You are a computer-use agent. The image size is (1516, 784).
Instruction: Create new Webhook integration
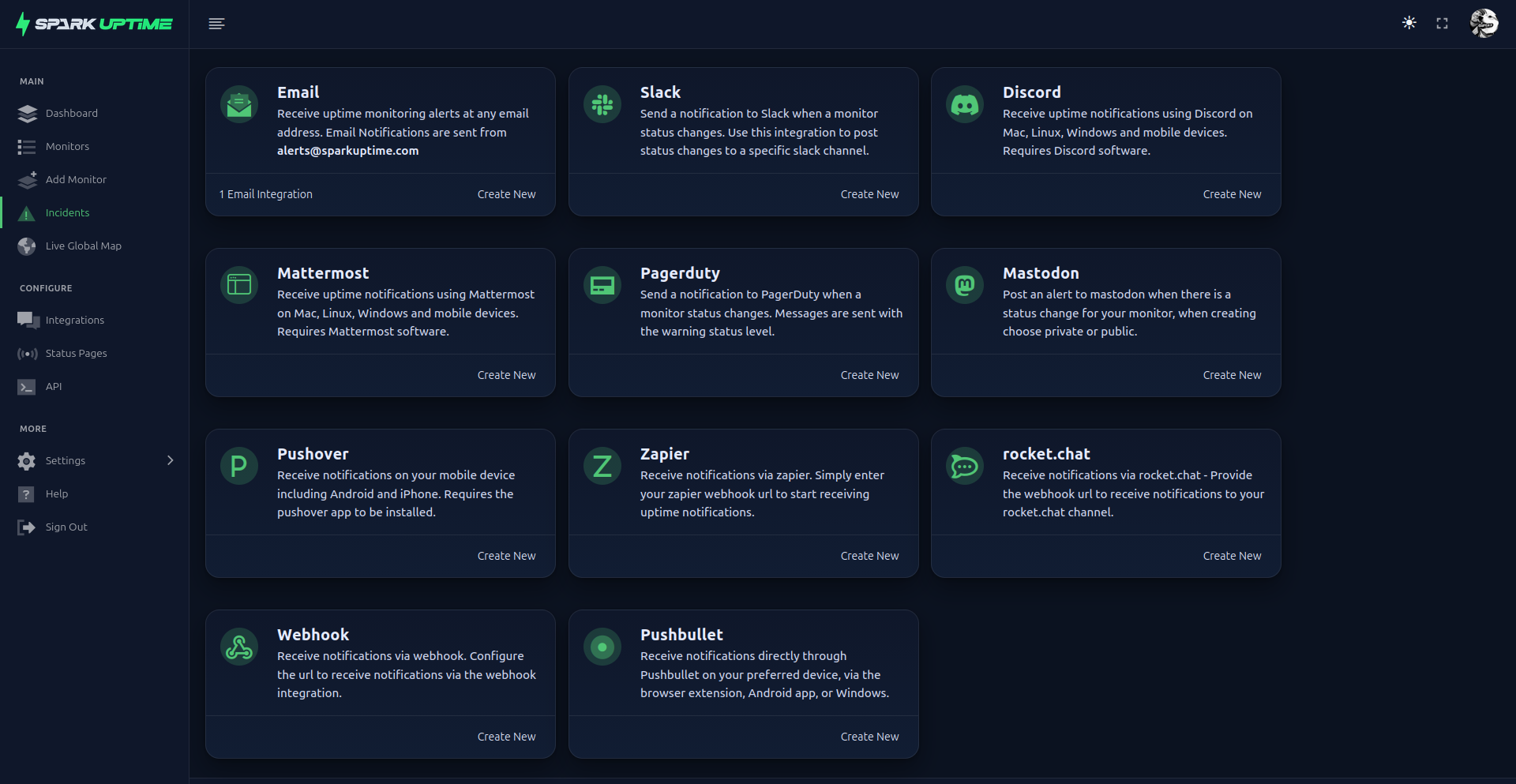(x=506, y=737)
